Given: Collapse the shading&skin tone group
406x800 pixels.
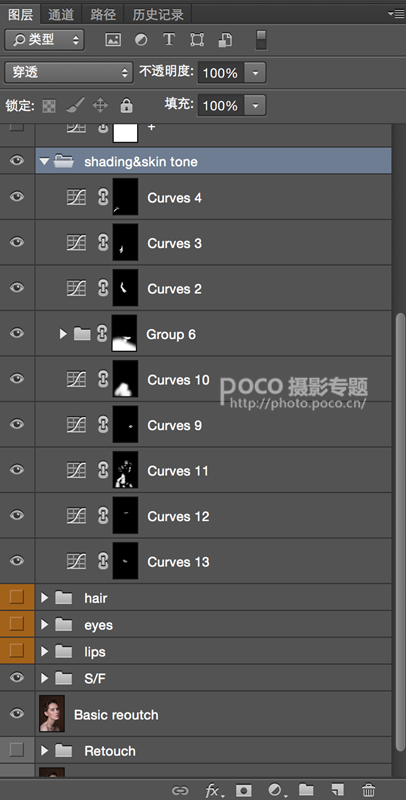Looking at the screenshot, I should pos(44,162).
